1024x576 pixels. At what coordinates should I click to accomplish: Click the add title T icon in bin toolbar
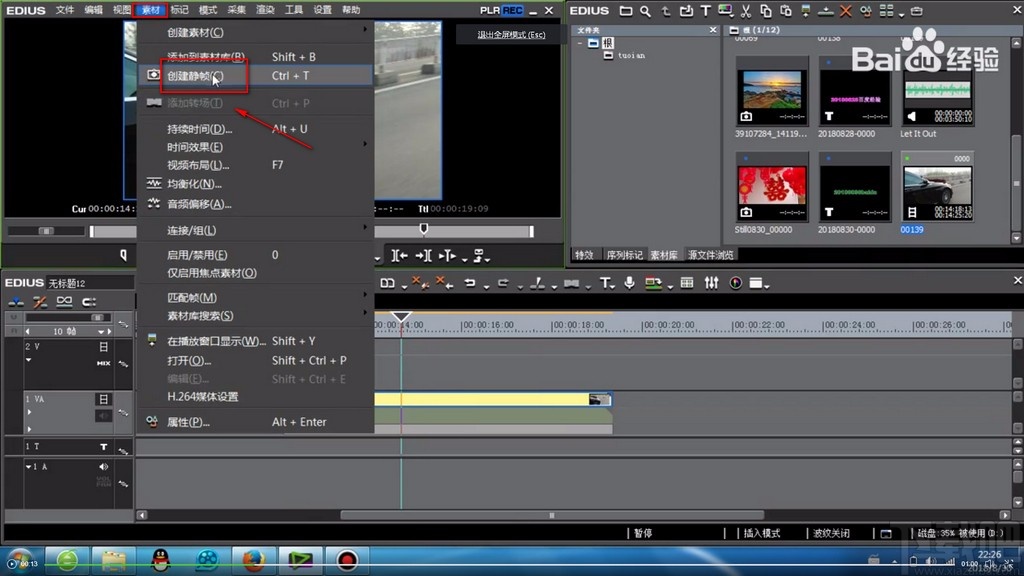[x=706, y=11]
